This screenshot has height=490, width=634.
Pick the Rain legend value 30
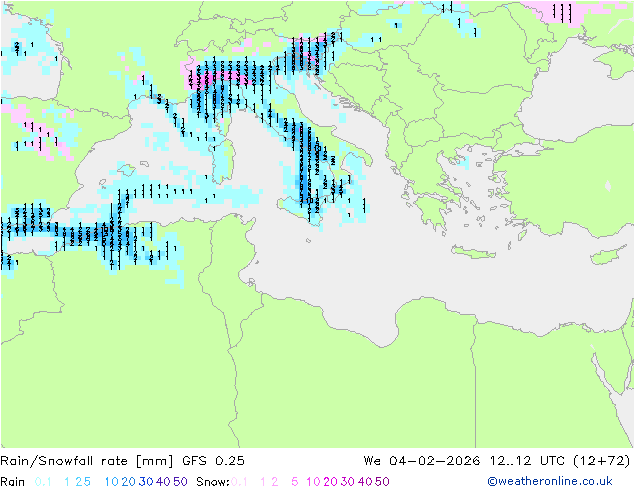pos(146,482)
